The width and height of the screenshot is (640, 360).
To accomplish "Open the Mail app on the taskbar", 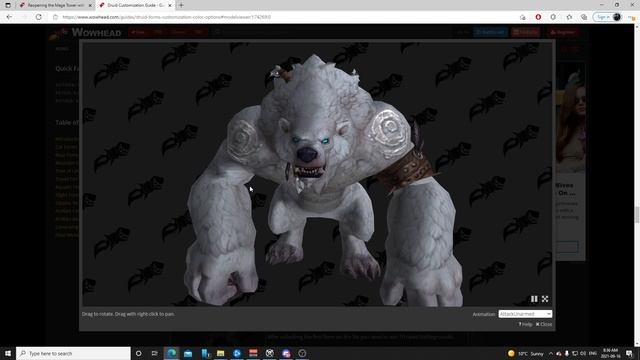I will pyautogui.click(x=188, y=353).
